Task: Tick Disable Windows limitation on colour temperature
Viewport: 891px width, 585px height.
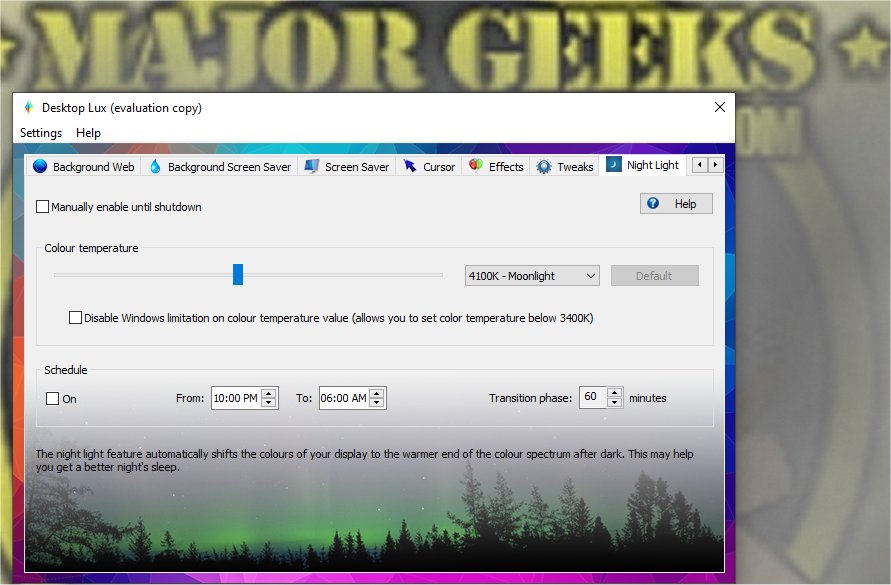Action: [75, 317]
